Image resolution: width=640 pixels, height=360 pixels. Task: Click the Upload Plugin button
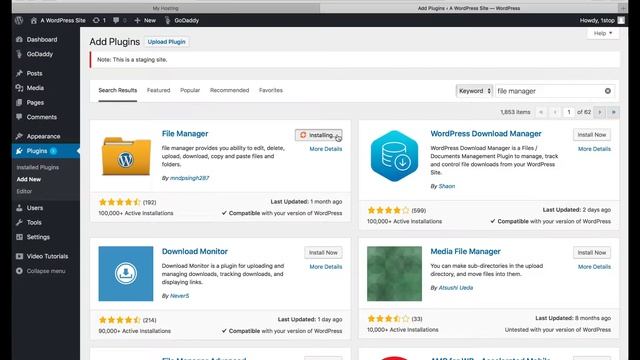click(167, 42)
